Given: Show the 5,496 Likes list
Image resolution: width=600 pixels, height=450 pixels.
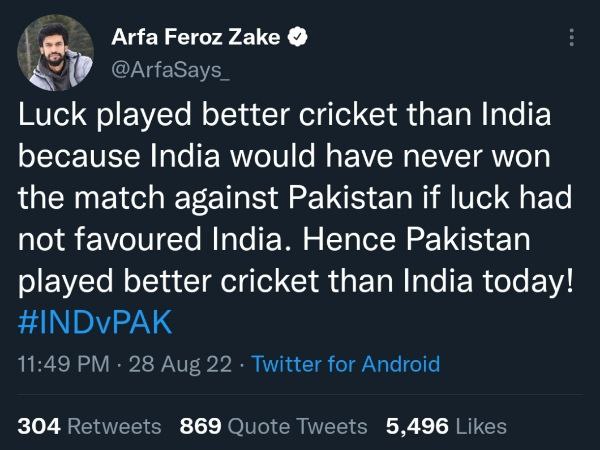Looking at the screenshot, I should [445, 426].
